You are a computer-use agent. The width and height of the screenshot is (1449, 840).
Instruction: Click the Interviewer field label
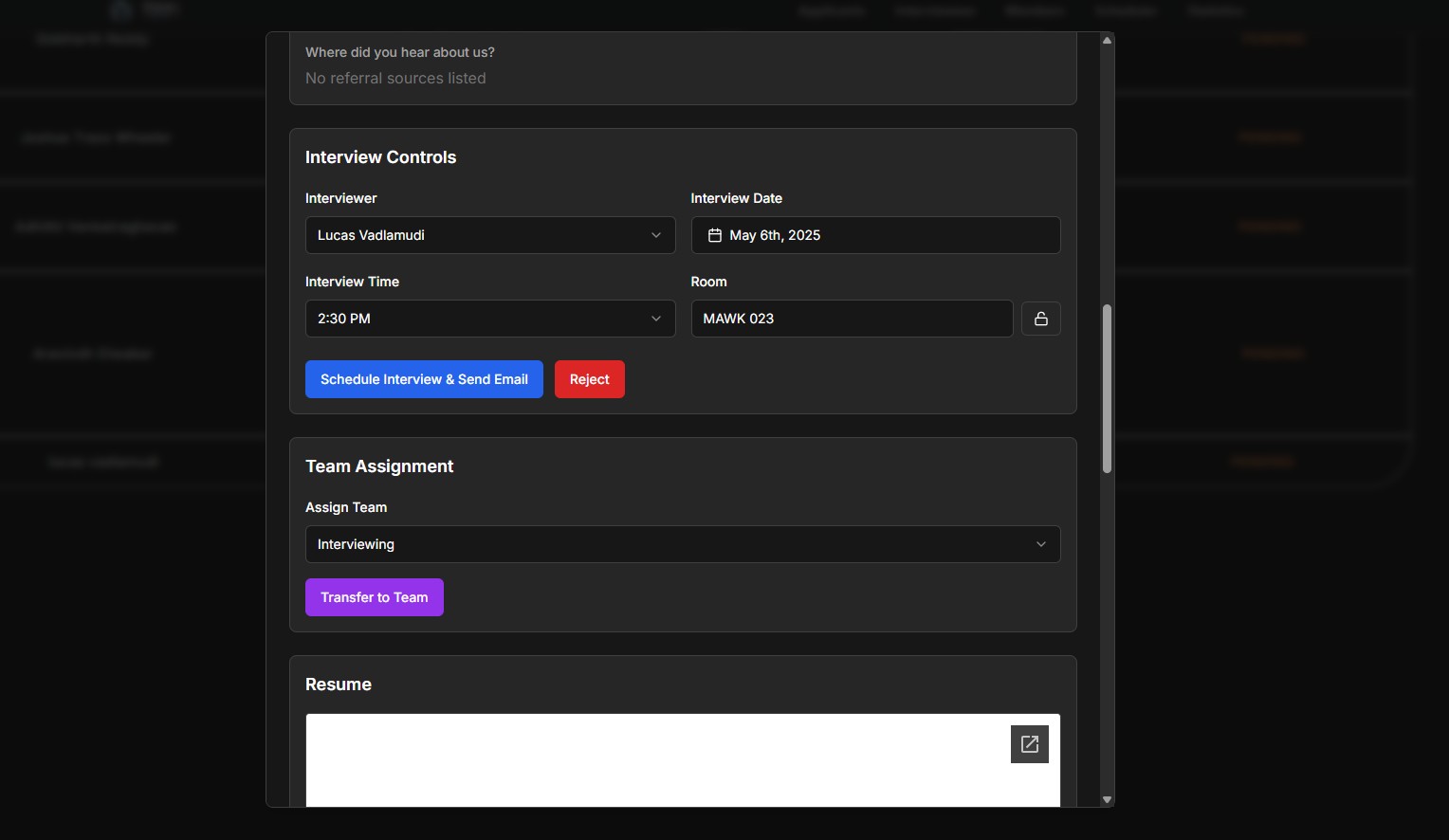coord(341,198)
